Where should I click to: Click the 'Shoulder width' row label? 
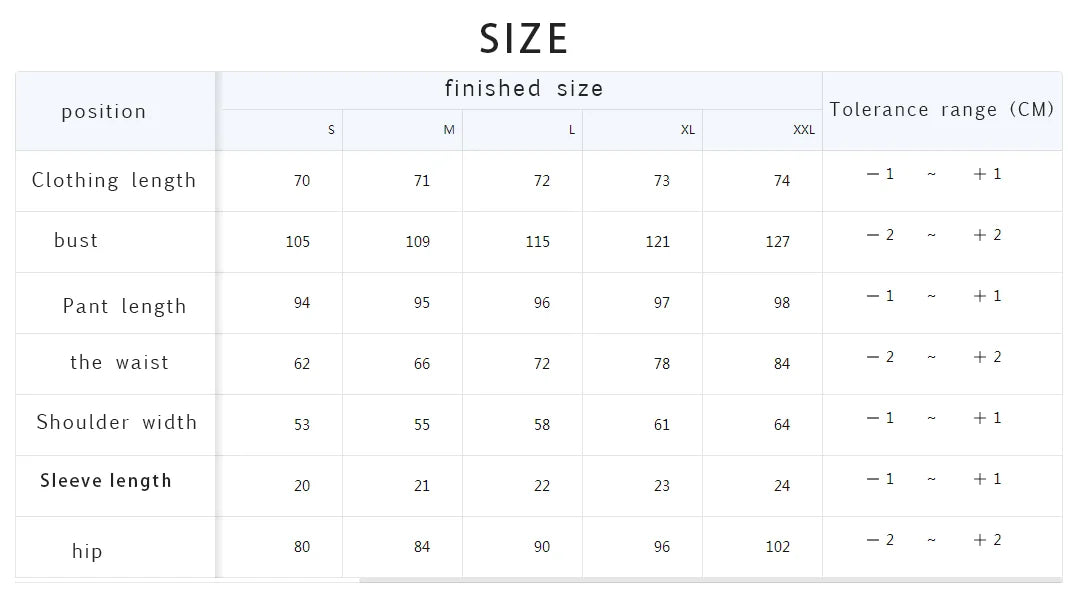pos(116,422)
